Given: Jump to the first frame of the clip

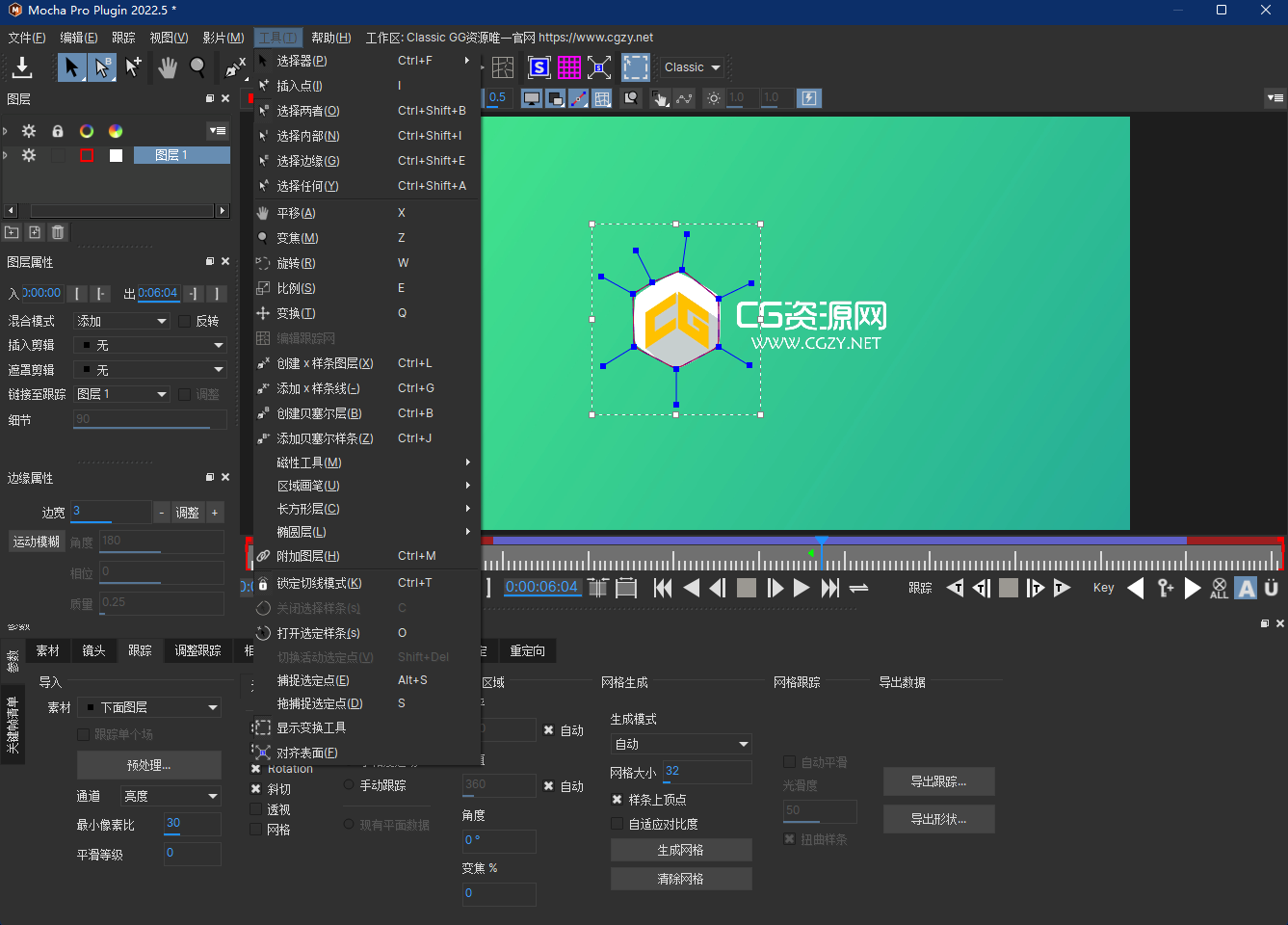Looking at the screenshot, I should click(x=663, y=588).
